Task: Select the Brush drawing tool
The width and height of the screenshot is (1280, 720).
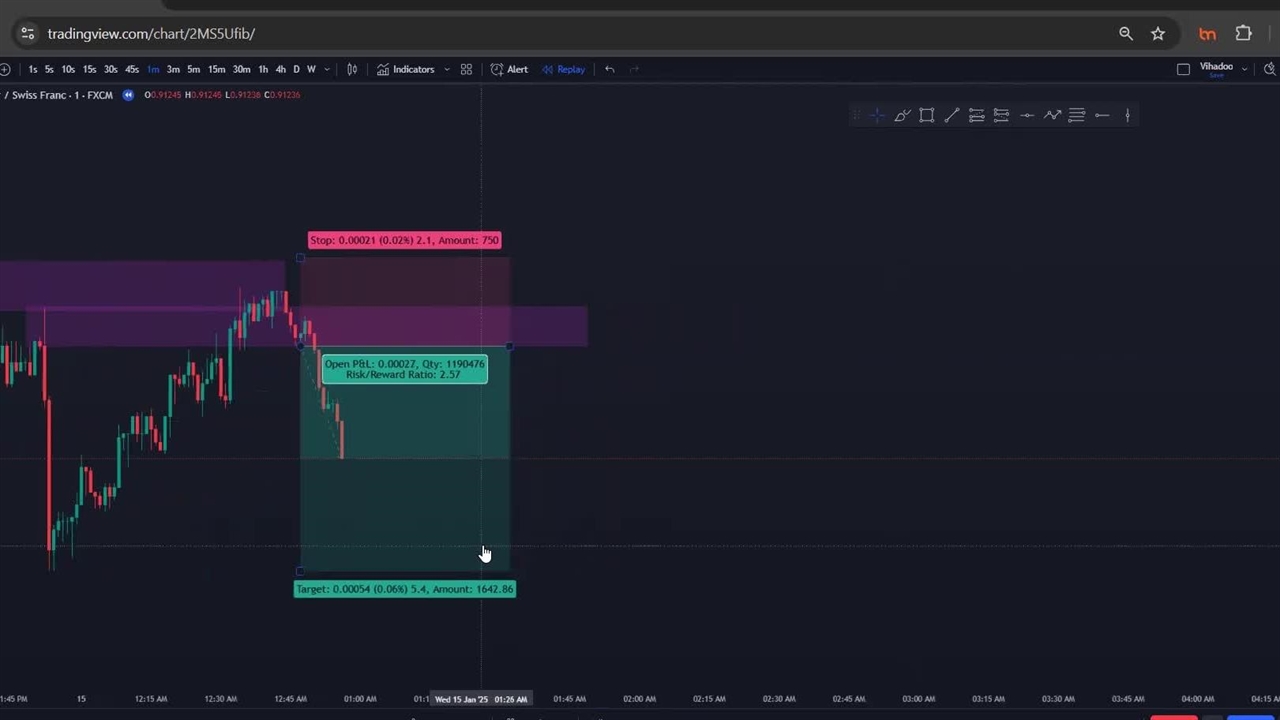Action: point(901,116)
